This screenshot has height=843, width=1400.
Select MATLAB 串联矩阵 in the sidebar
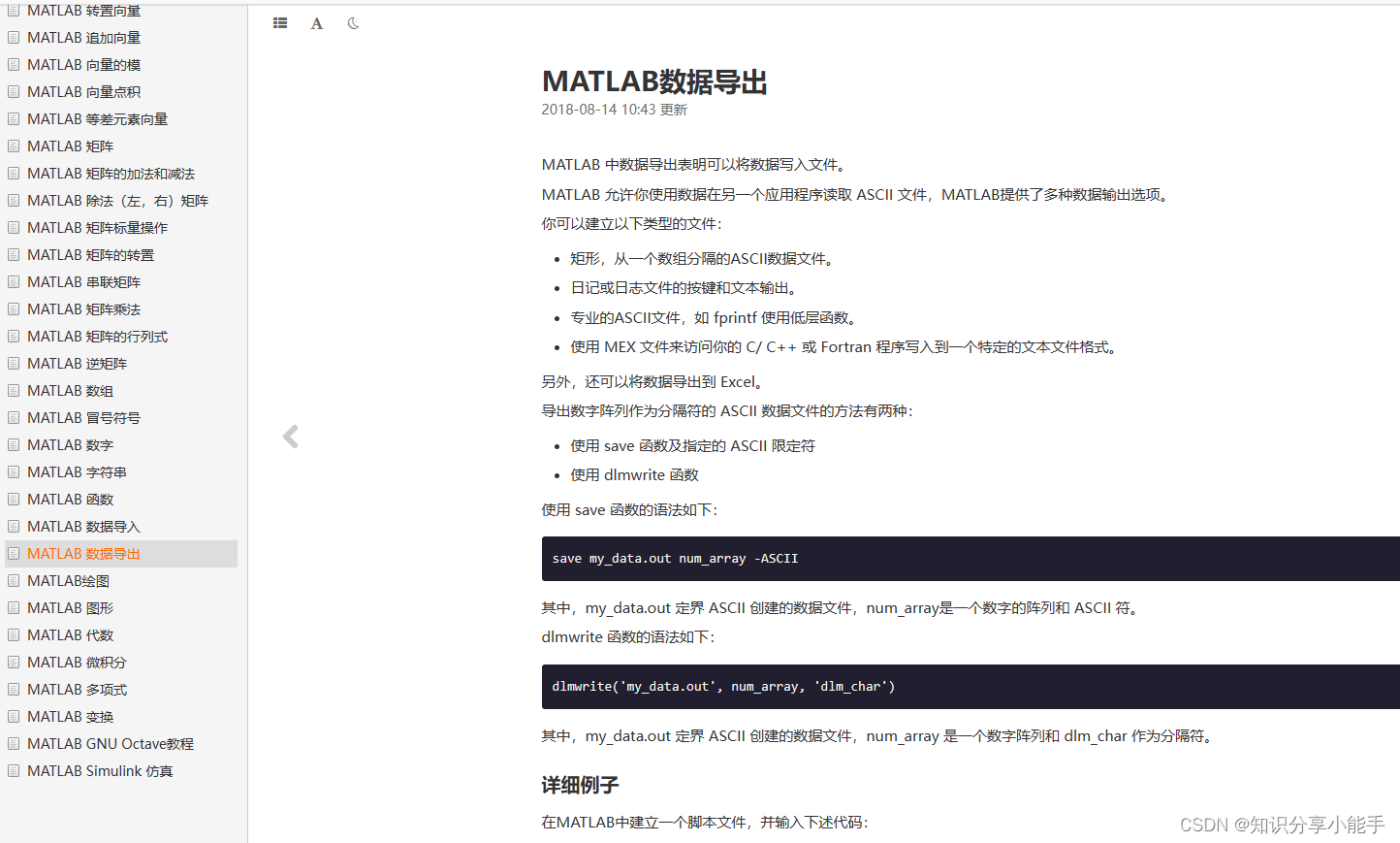click(83, 282)
